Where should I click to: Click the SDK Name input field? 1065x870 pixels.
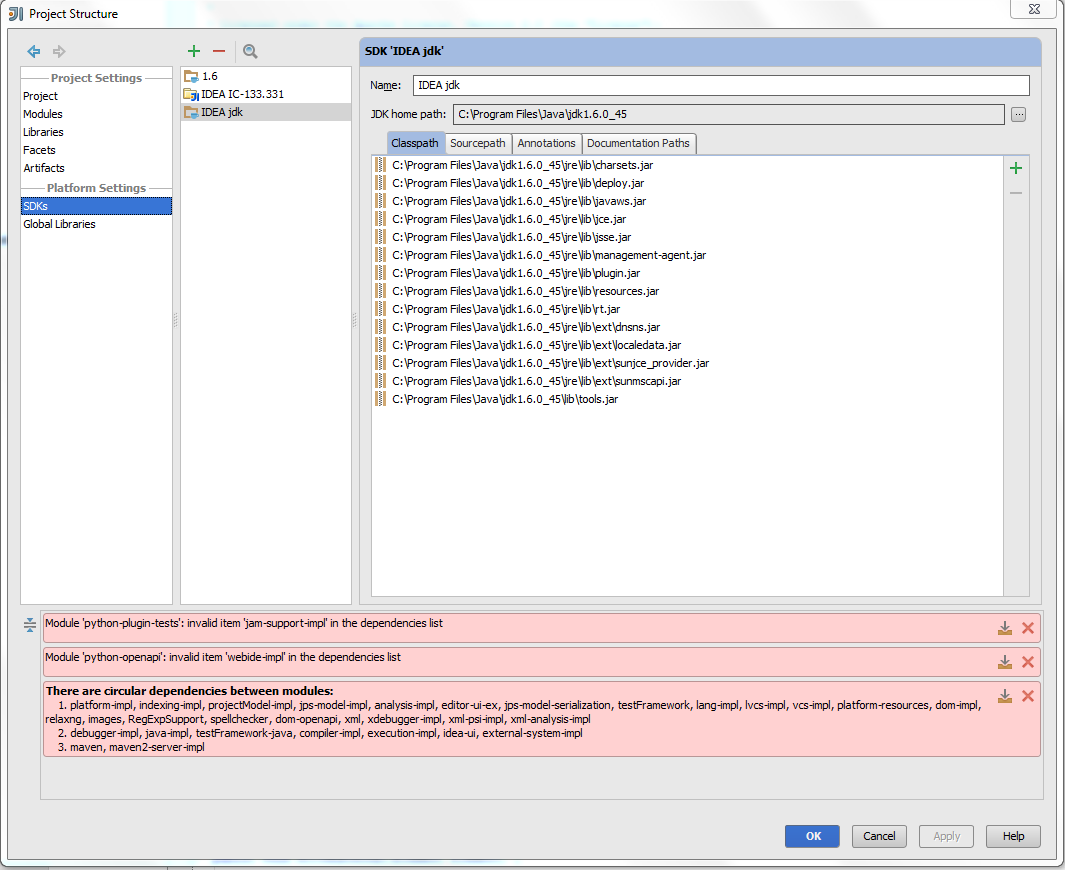pyautogui.click(x=720, y=86)
